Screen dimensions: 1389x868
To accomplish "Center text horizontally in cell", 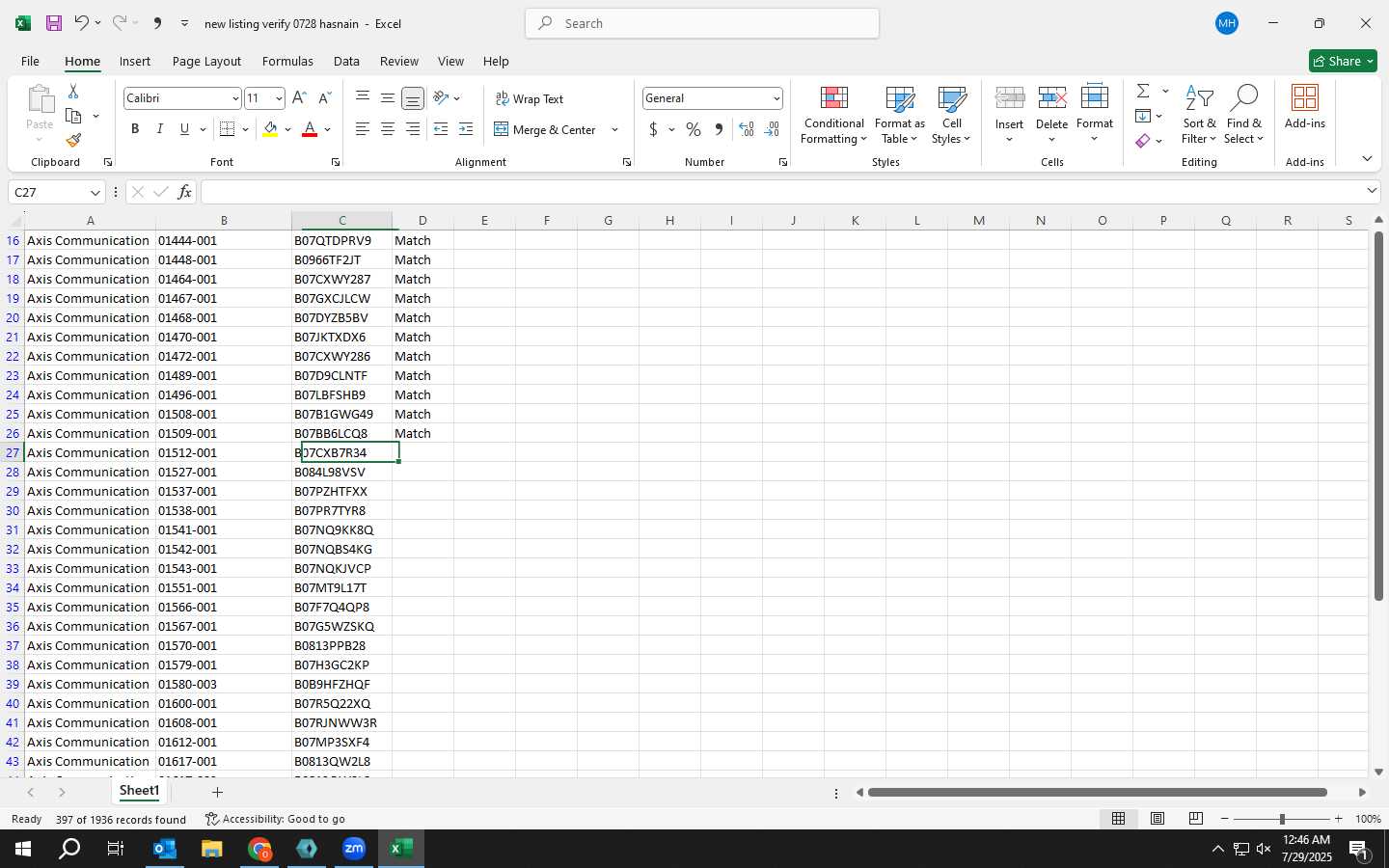I will [388, 129].
